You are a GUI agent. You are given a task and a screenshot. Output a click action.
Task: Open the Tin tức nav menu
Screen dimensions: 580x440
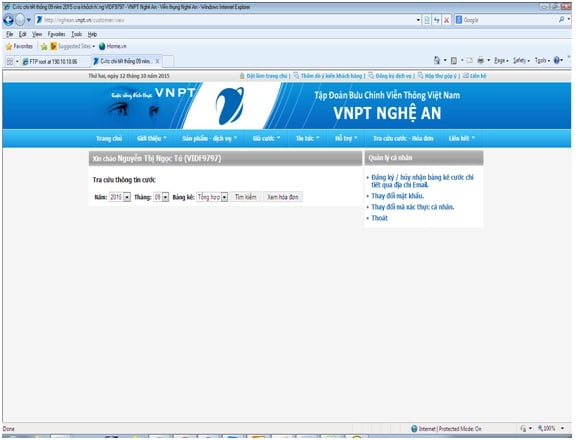307,138
